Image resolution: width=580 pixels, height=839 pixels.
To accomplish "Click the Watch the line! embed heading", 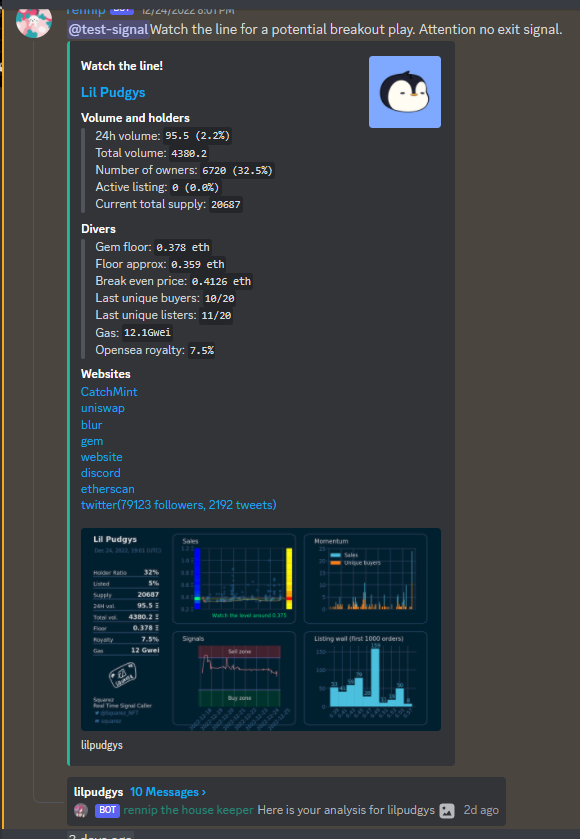I will coord(122,66).
